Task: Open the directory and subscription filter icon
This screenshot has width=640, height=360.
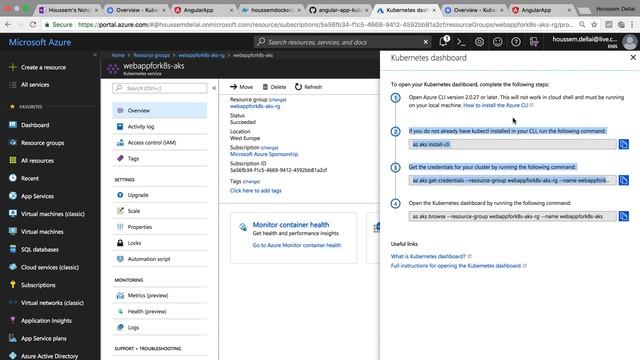Action: [x=534, y=42]
